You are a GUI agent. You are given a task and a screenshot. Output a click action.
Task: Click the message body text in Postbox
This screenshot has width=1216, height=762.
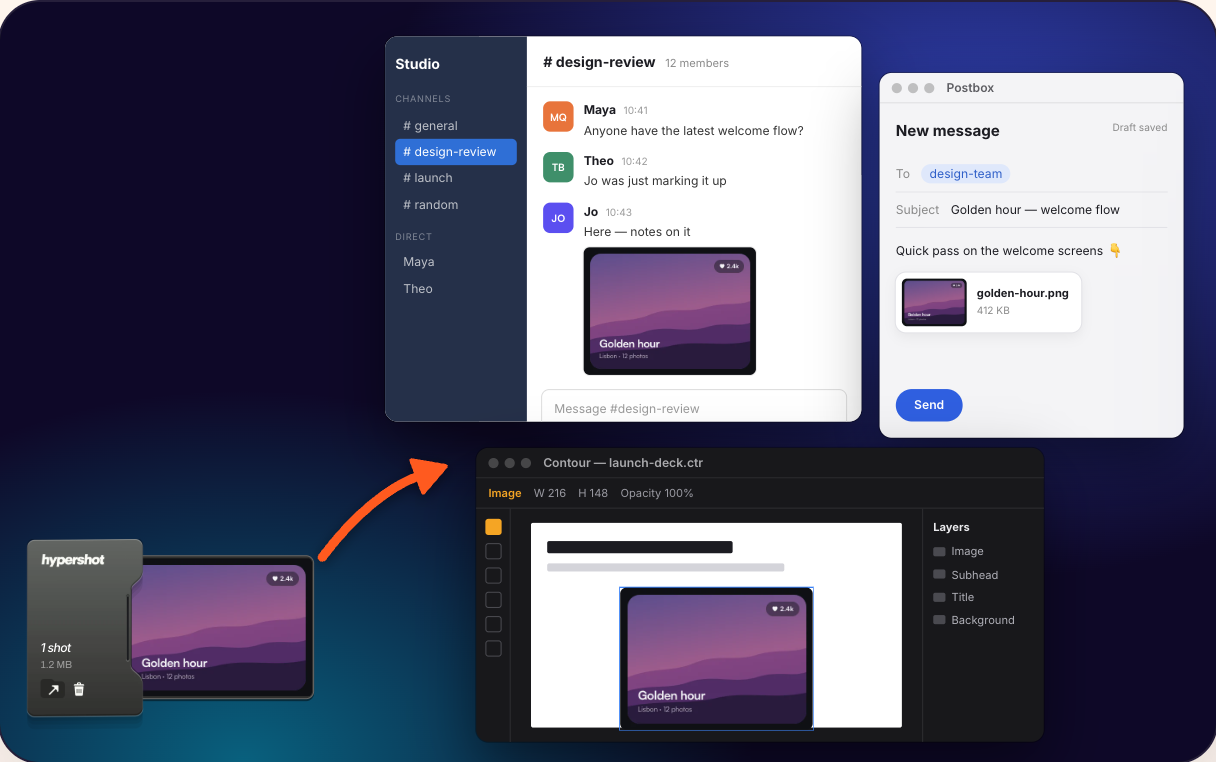pos(1009,251)
